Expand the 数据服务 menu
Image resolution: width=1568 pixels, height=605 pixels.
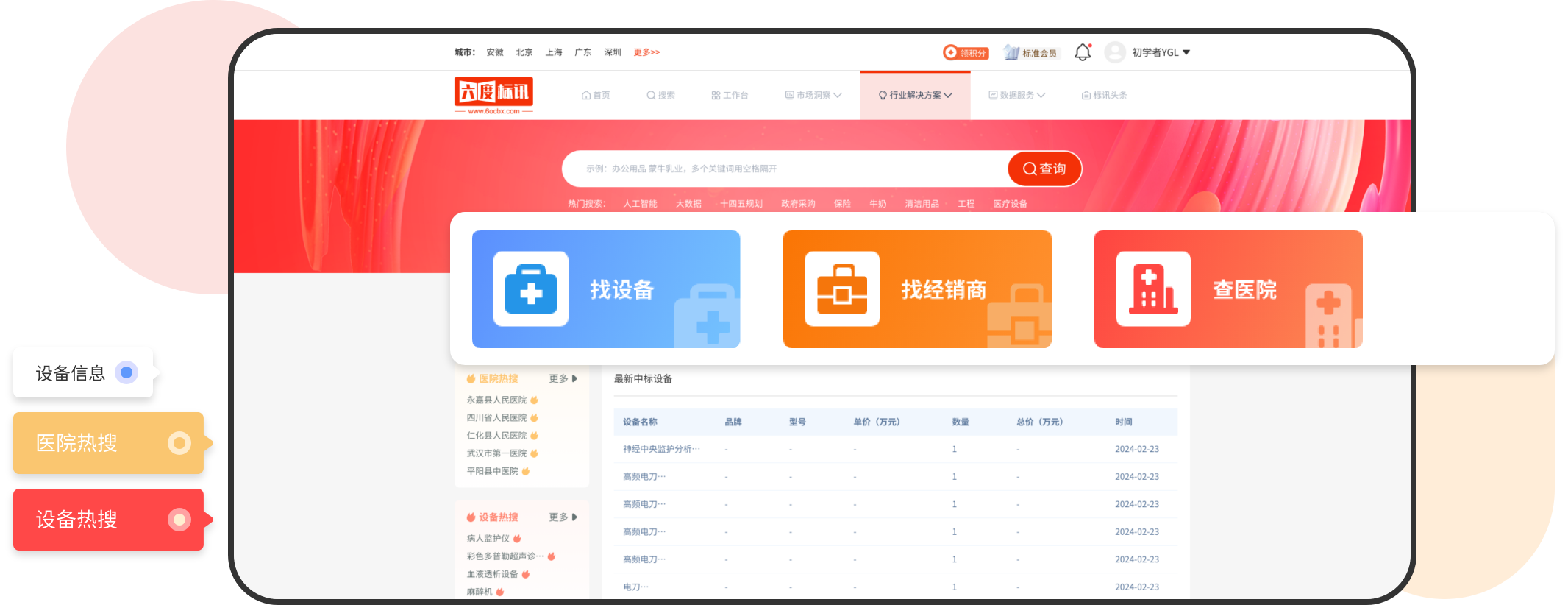tap(1017, 95)
